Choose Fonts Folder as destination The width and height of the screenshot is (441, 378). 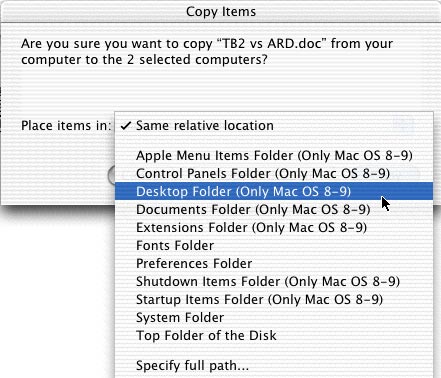pyautogui.click(x=274, y=246)
